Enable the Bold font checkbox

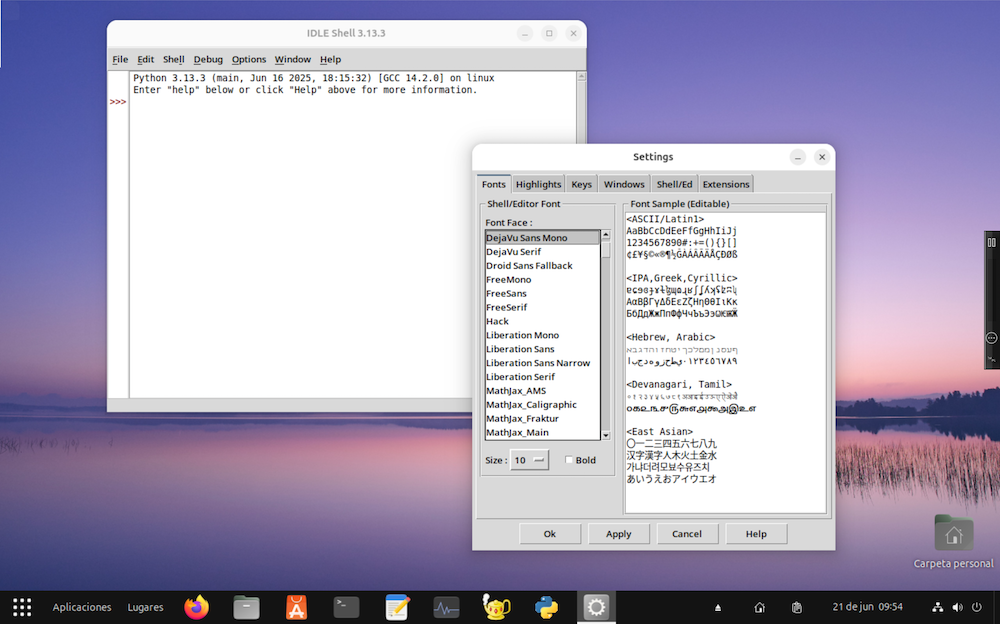click(569, 460)
